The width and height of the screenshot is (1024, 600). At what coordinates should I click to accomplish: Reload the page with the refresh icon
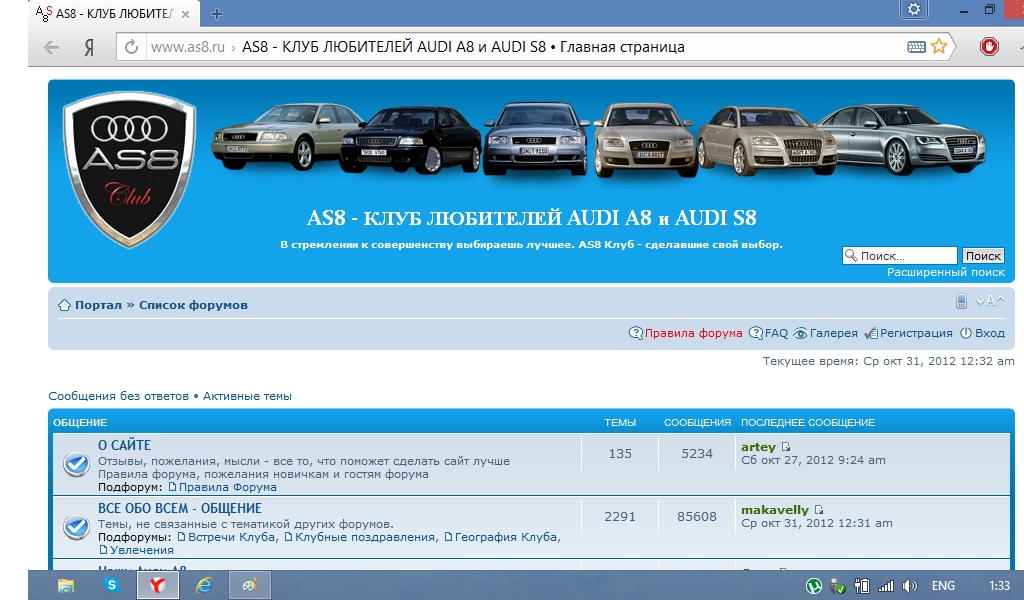click(130, 47)
